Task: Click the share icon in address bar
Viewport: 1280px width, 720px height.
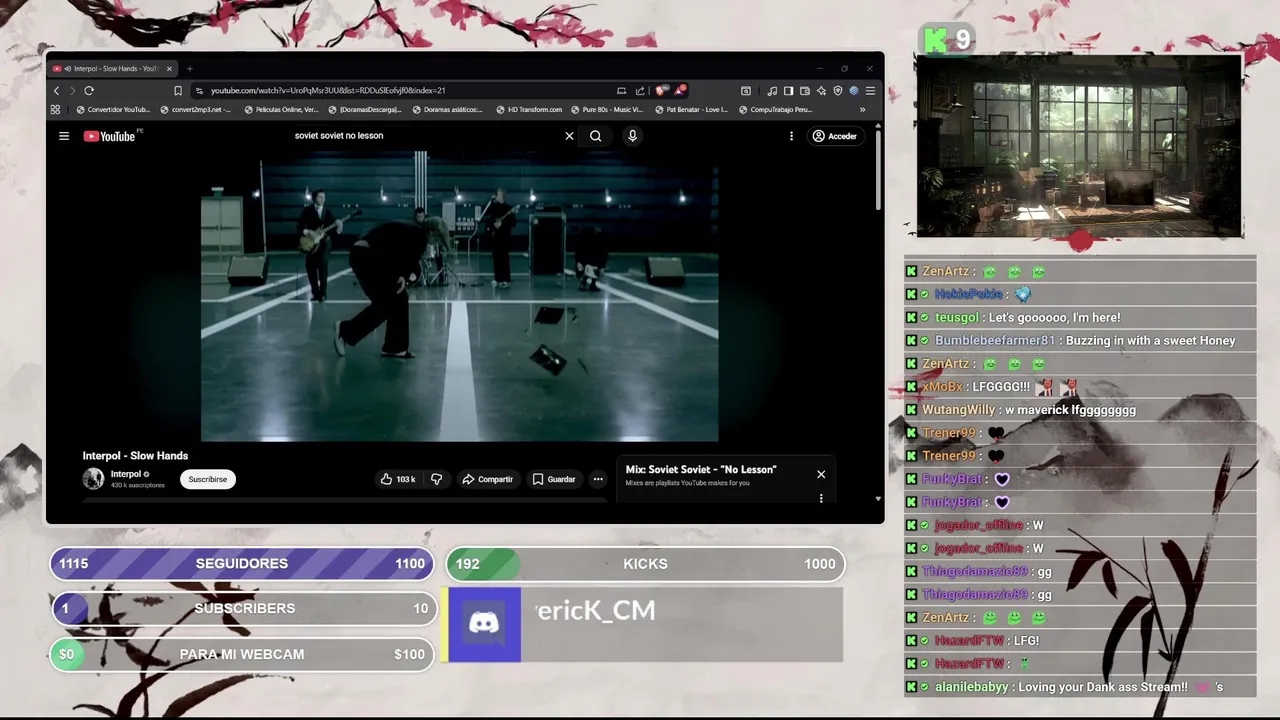Action: pyautogui.click(x=640, y=90)
